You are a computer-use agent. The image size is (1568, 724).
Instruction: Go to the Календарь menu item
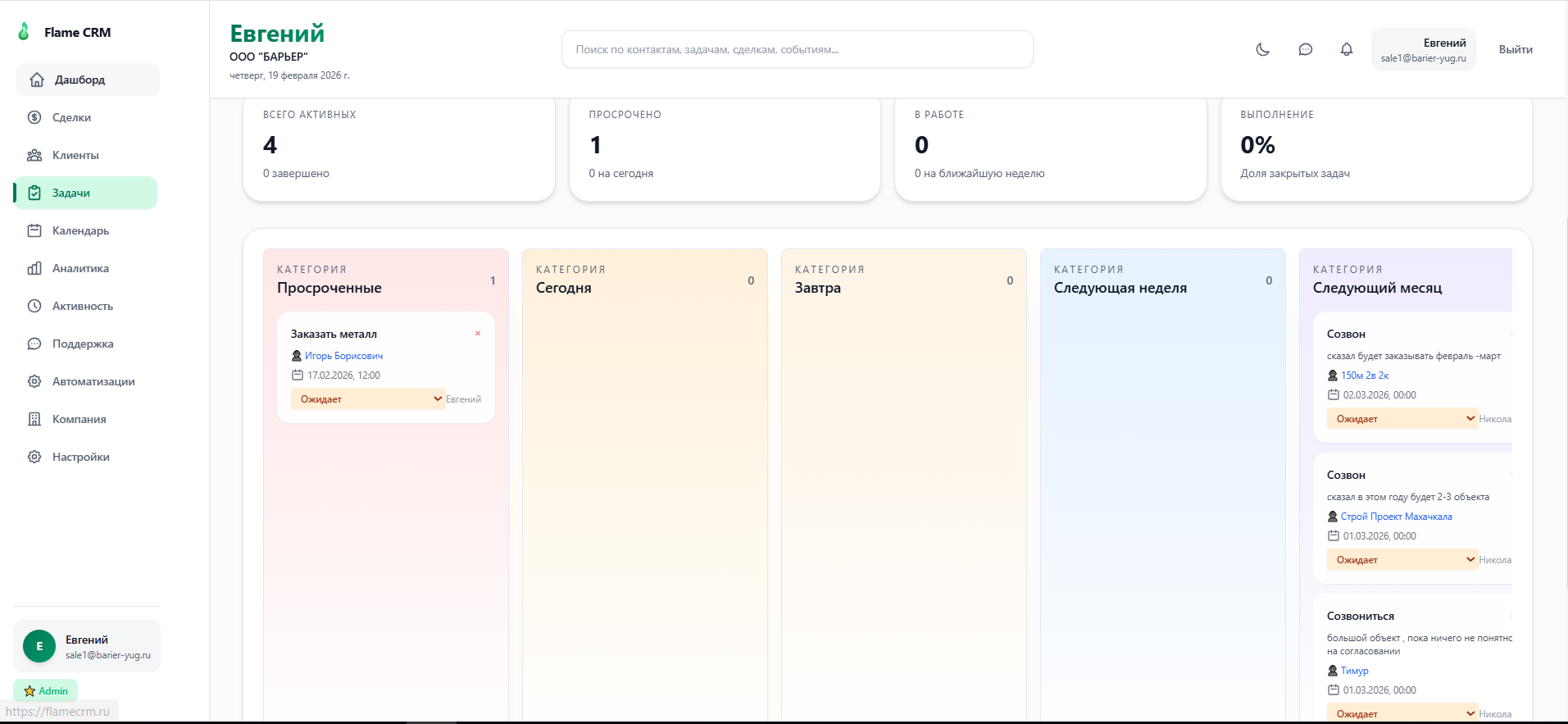click(x=80, y=230)
